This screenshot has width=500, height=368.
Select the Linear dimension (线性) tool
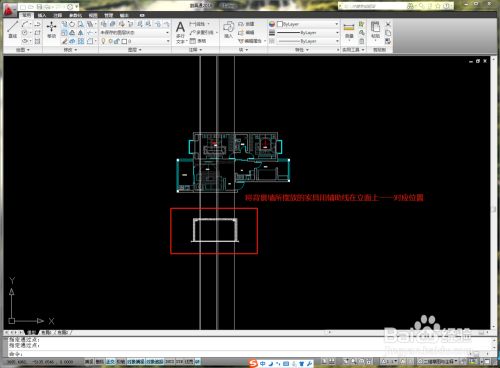click(199, 24)
